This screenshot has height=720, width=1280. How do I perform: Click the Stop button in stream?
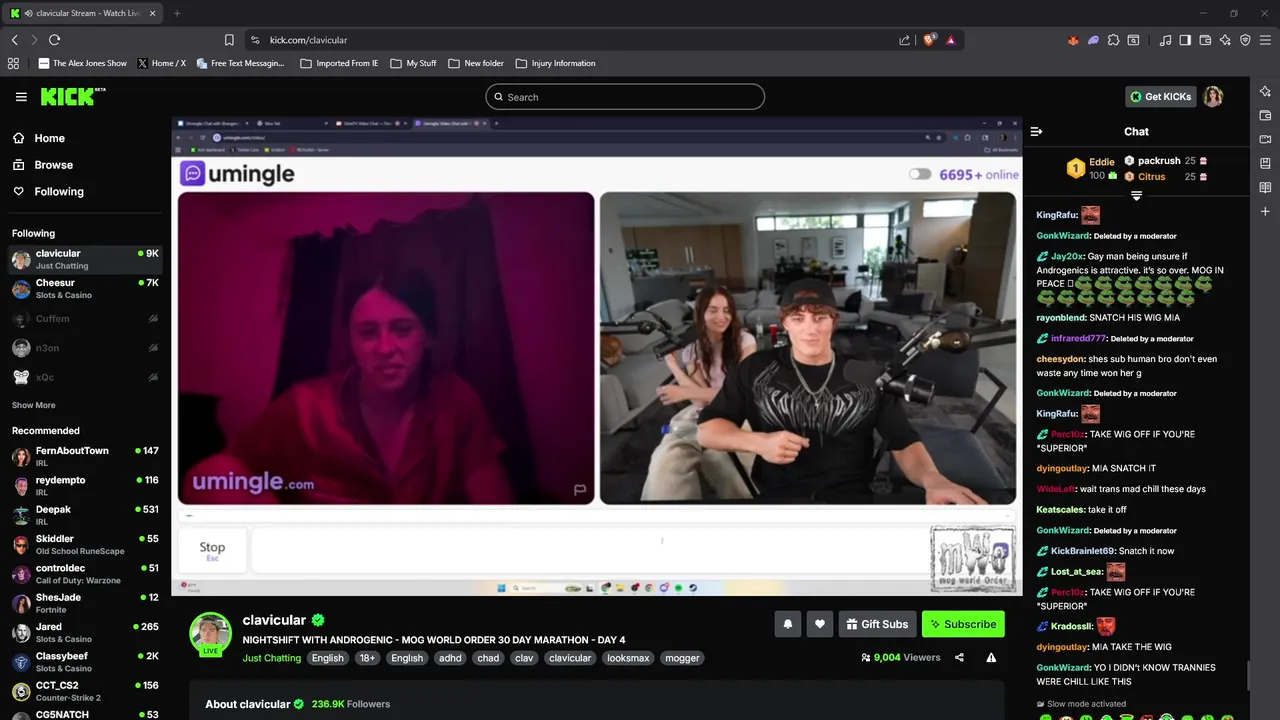coord(212,549)
